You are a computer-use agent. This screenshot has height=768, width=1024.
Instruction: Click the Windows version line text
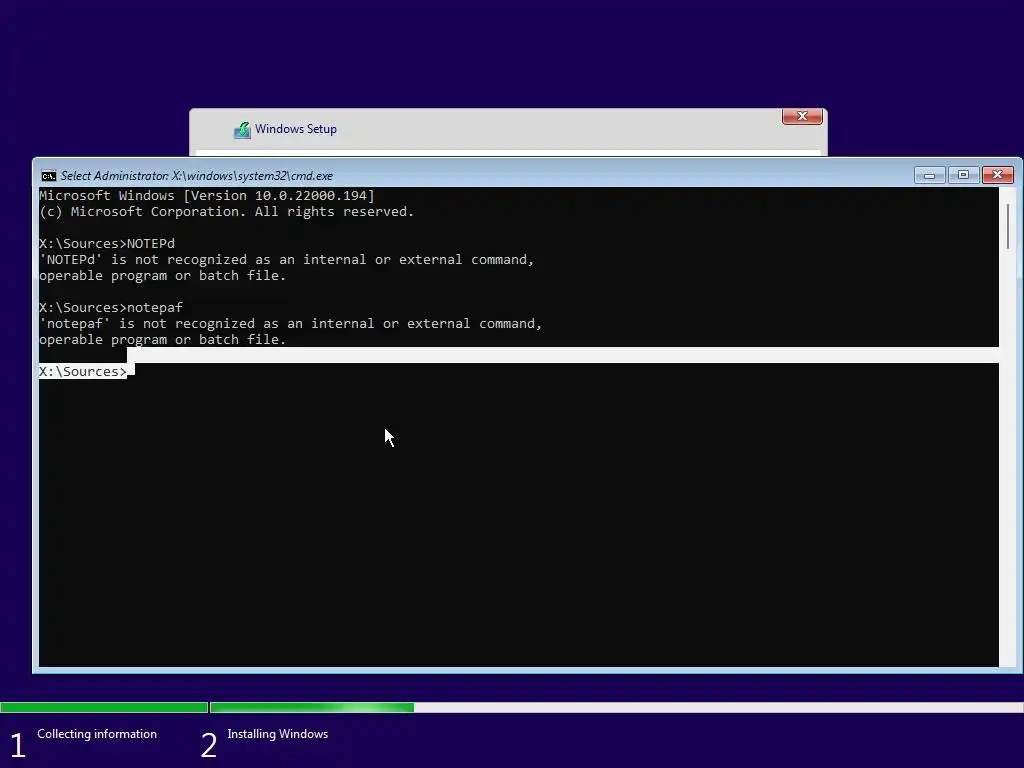(207, 195)
